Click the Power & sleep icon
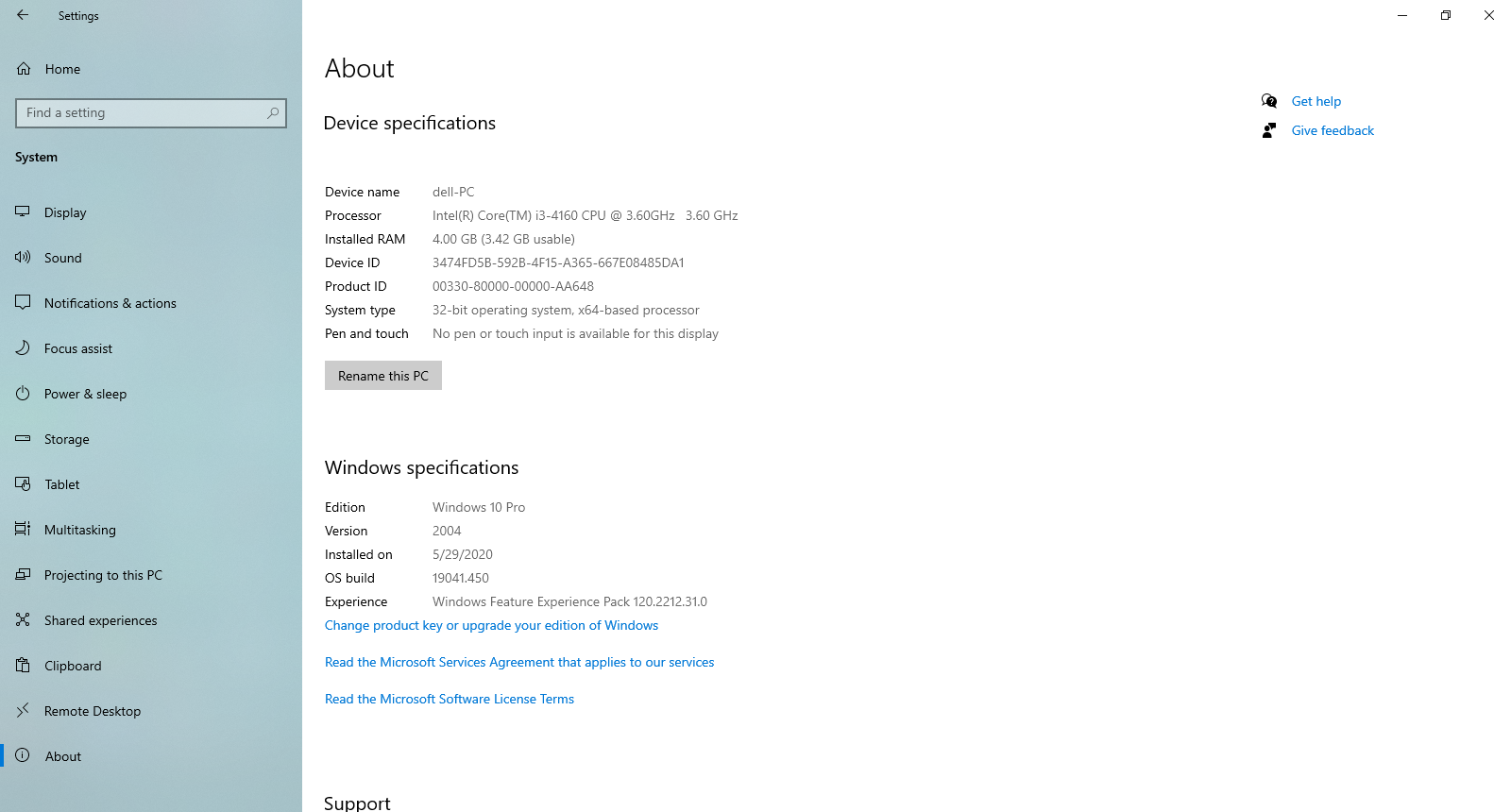Viewport: 1511px width, 812px height. 23,393
